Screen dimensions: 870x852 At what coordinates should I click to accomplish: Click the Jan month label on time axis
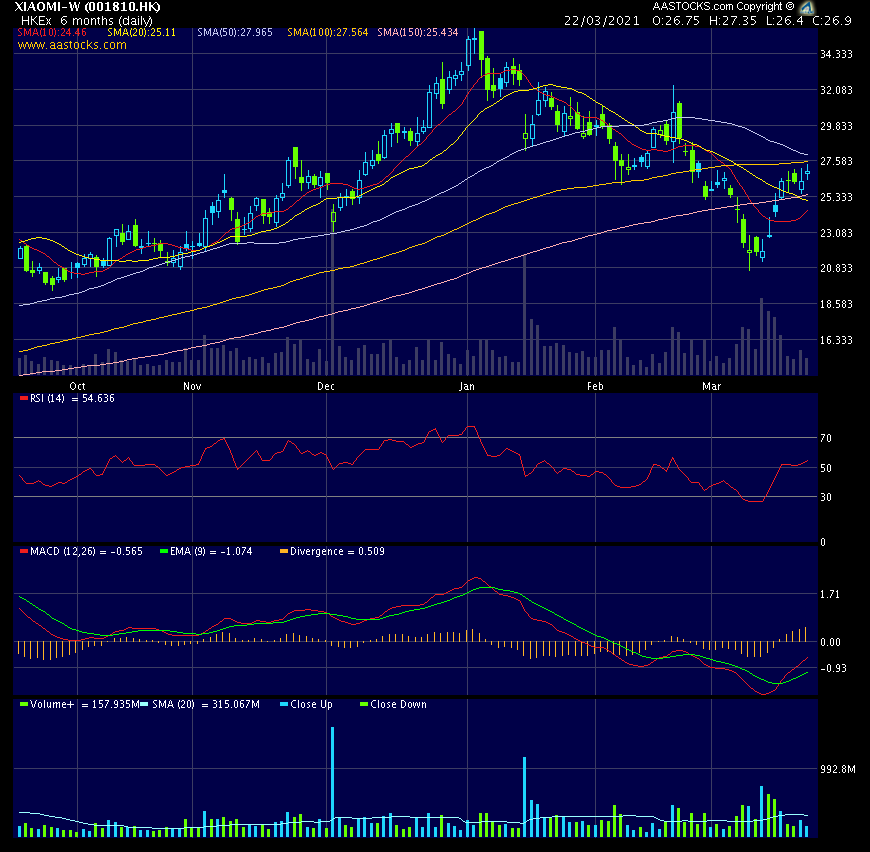point(467,386)
